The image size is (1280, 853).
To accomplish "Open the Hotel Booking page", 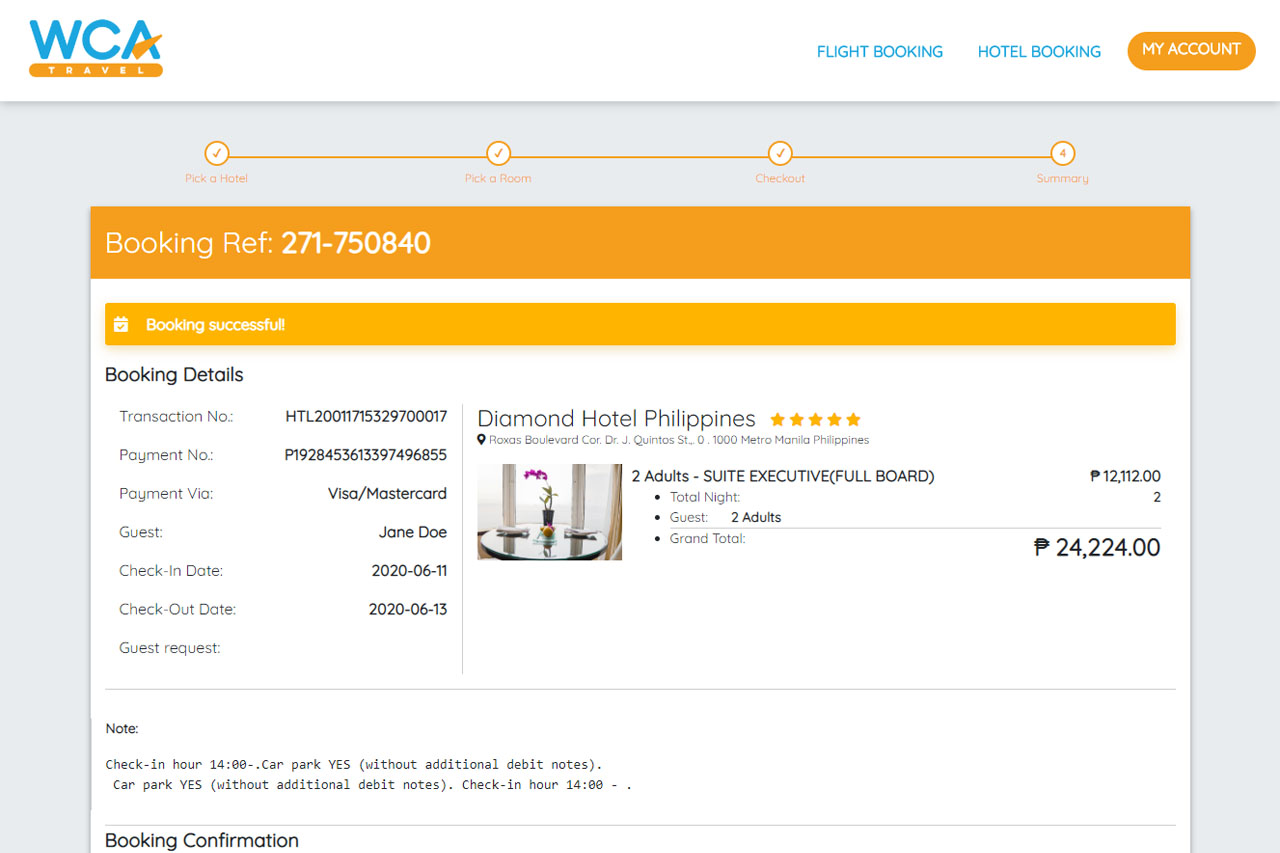I will (1039, 52).
